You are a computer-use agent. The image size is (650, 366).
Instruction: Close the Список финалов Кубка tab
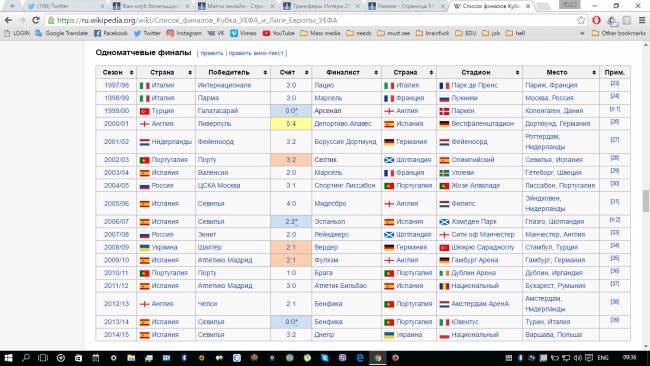point(528,6)
